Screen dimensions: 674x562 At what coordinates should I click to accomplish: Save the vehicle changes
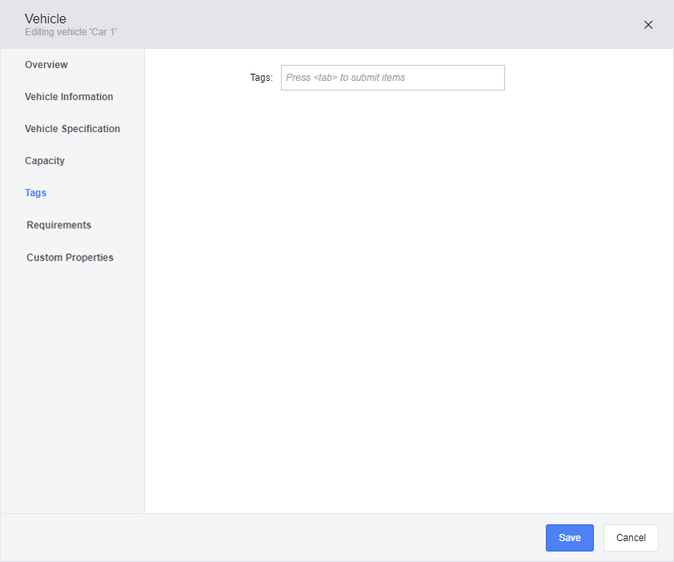click(570, 537)
